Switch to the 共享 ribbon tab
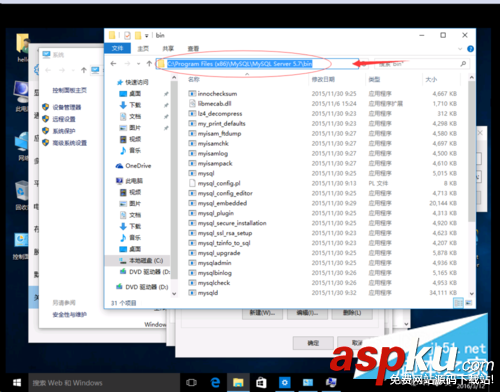Viewport: 500px width, 392px height. pos(168,49)
